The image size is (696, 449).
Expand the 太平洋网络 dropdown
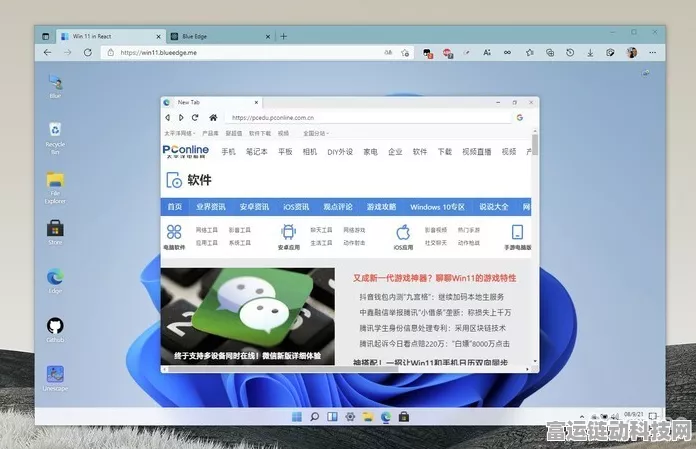(x=180, y=133)
